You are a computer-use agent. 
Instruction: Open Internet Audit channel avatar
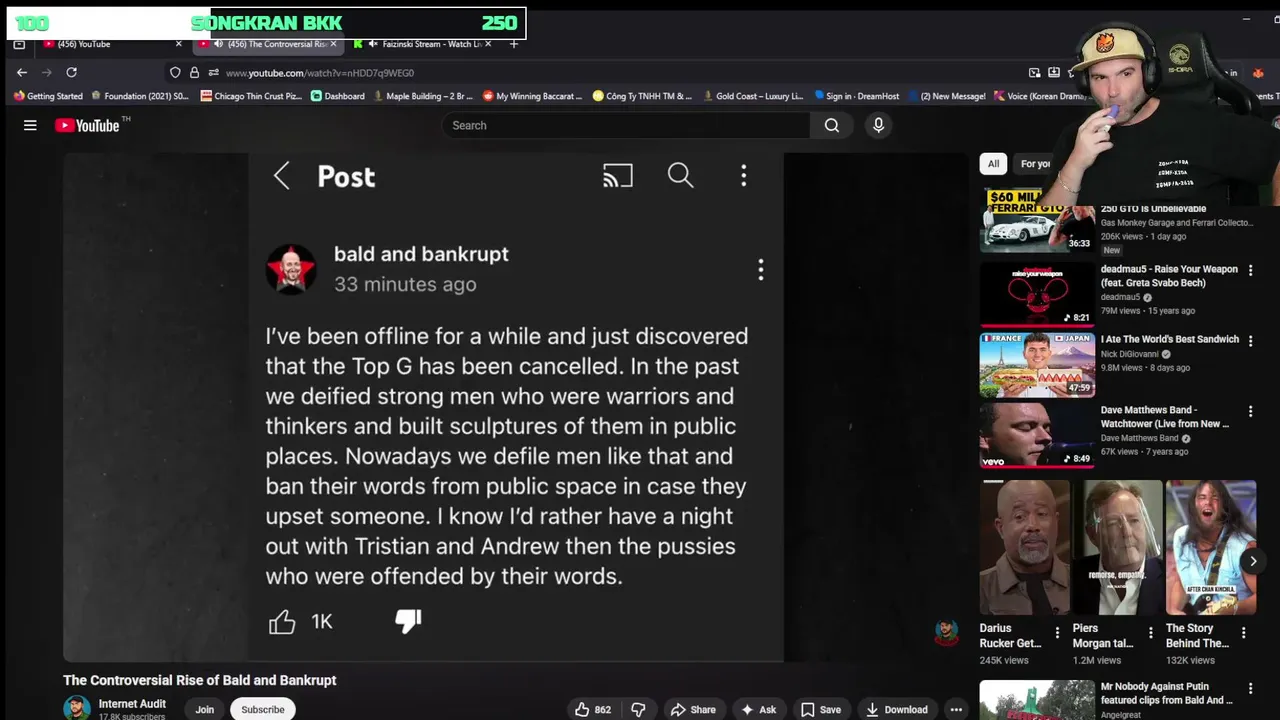(77, 709)
